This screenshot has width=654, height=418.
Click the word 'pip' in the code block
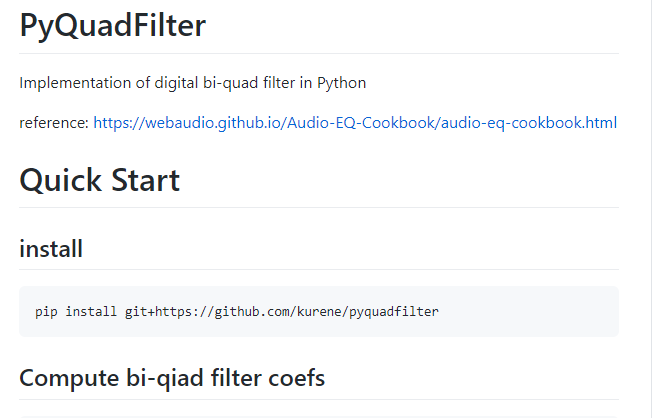46,312
